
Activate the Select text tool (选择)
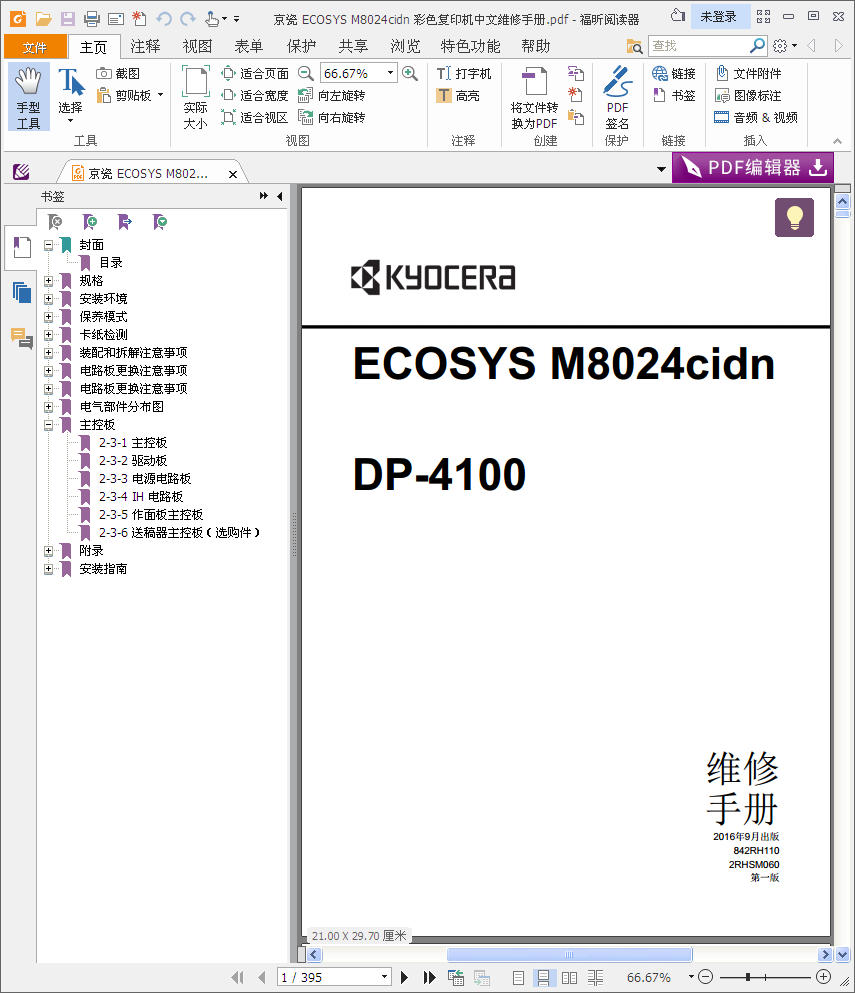coord(70,95)
